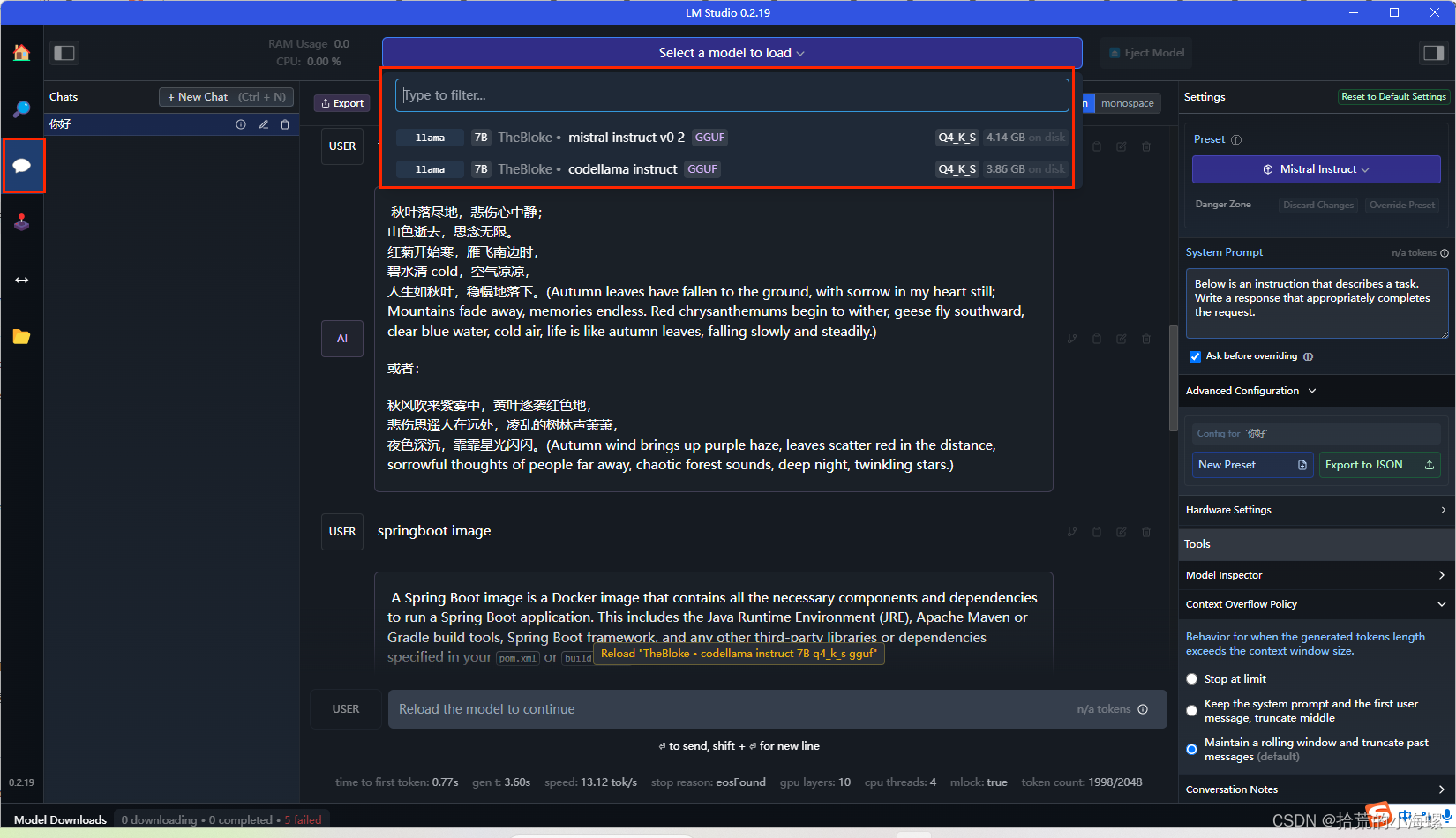Click the chat area vertical scrollbar
1456x838 pixels.
(1173, 379)
